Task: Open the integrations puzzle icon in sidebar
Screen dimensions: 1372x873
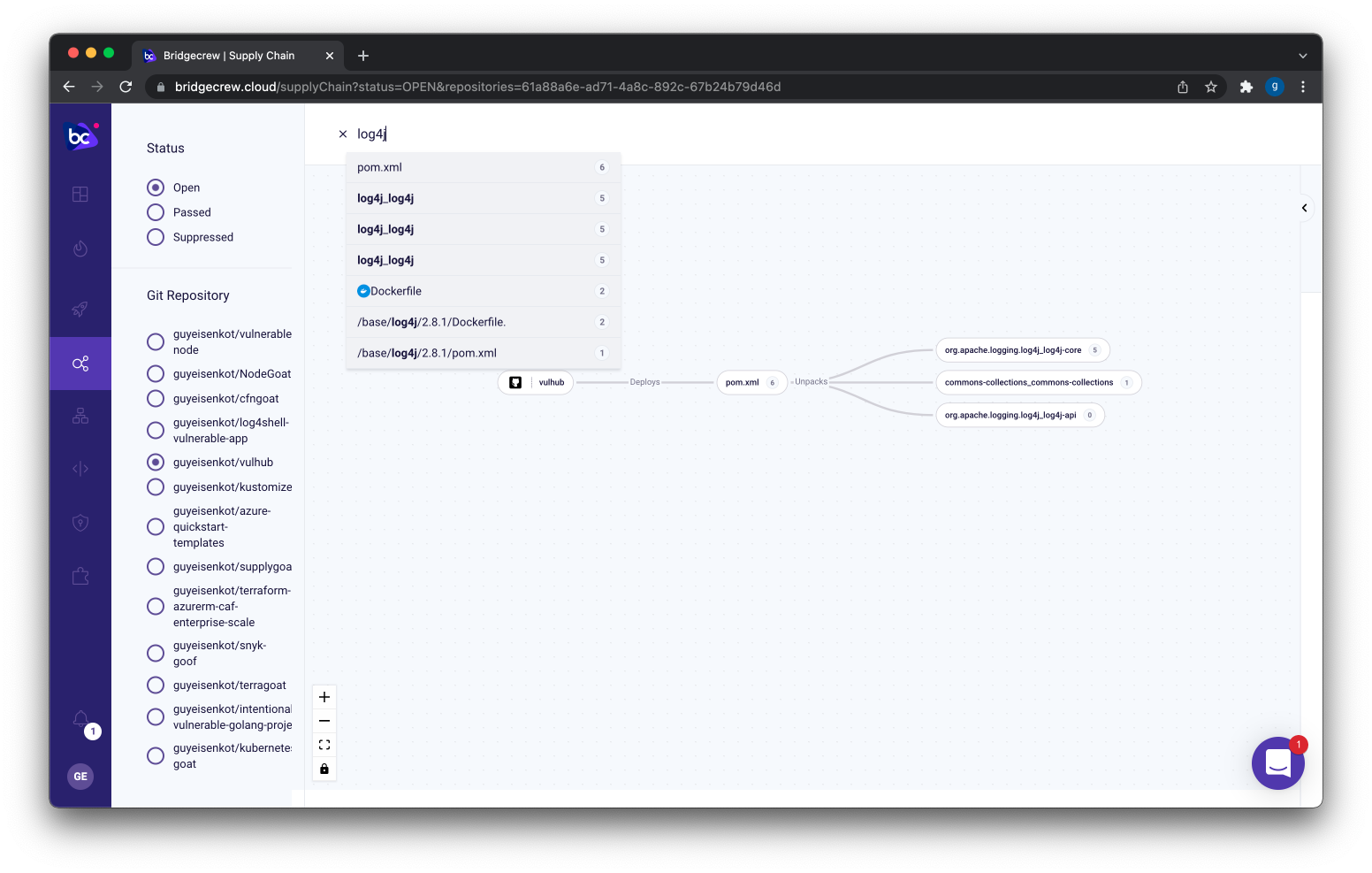Action: click(80, 577)
